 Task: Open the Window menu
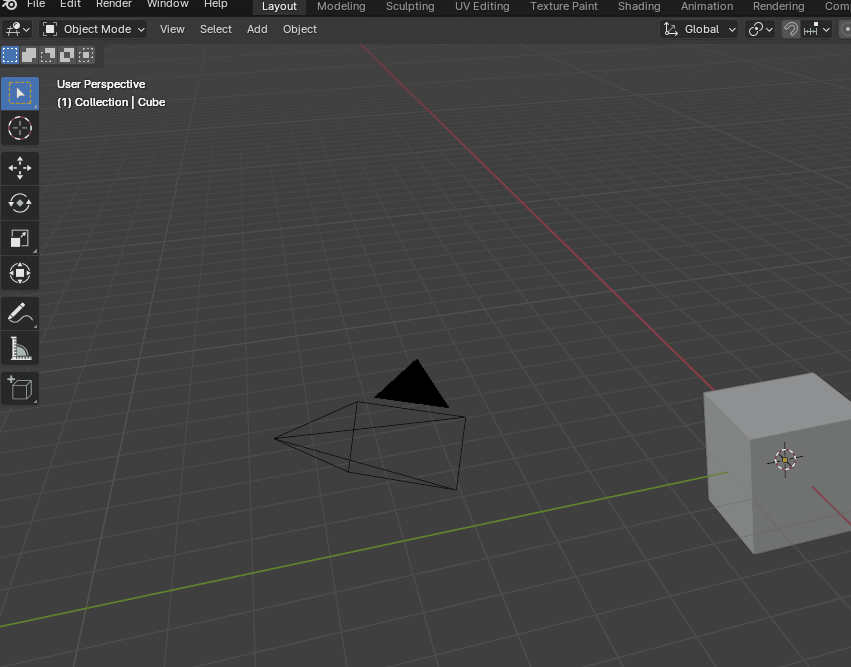pyautogui.click(x=168, y=4)
